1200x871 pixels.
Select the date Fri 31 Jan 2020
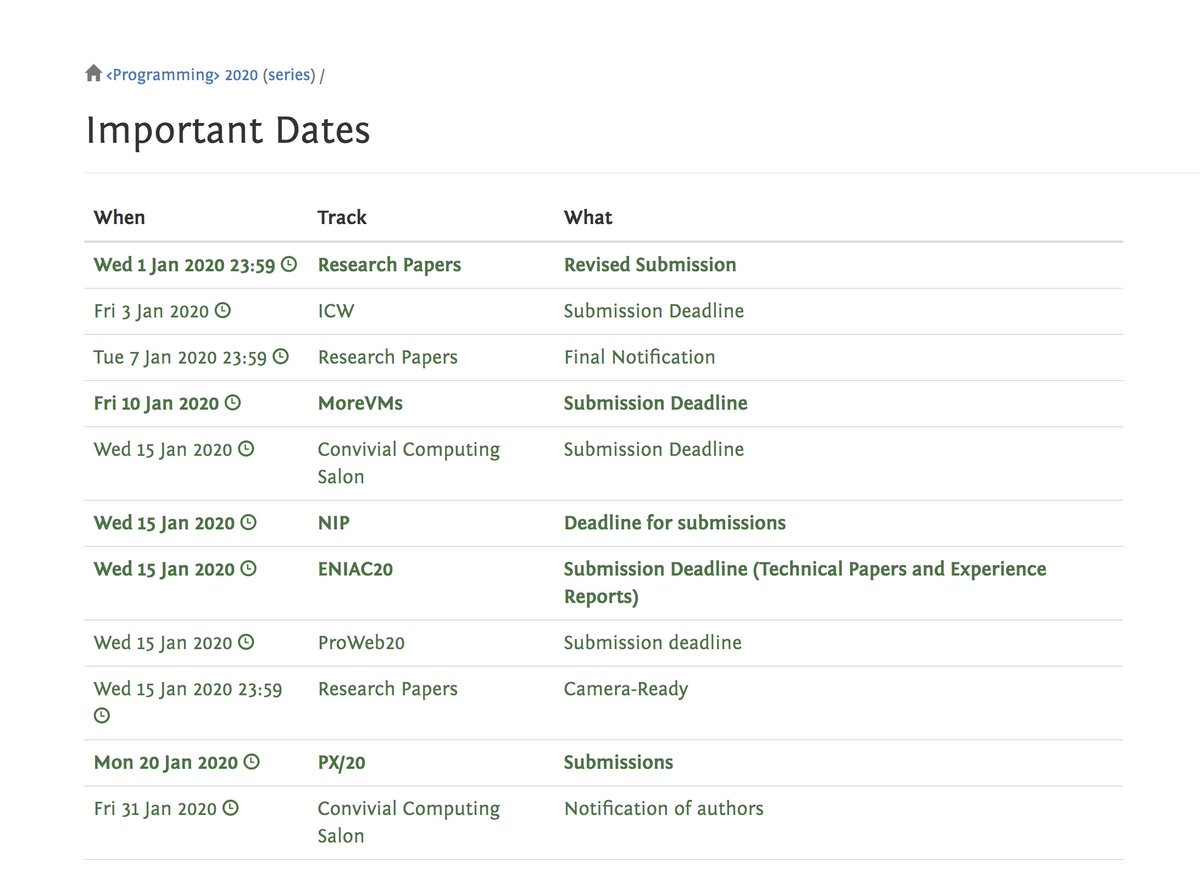click(x=155, y=809)
